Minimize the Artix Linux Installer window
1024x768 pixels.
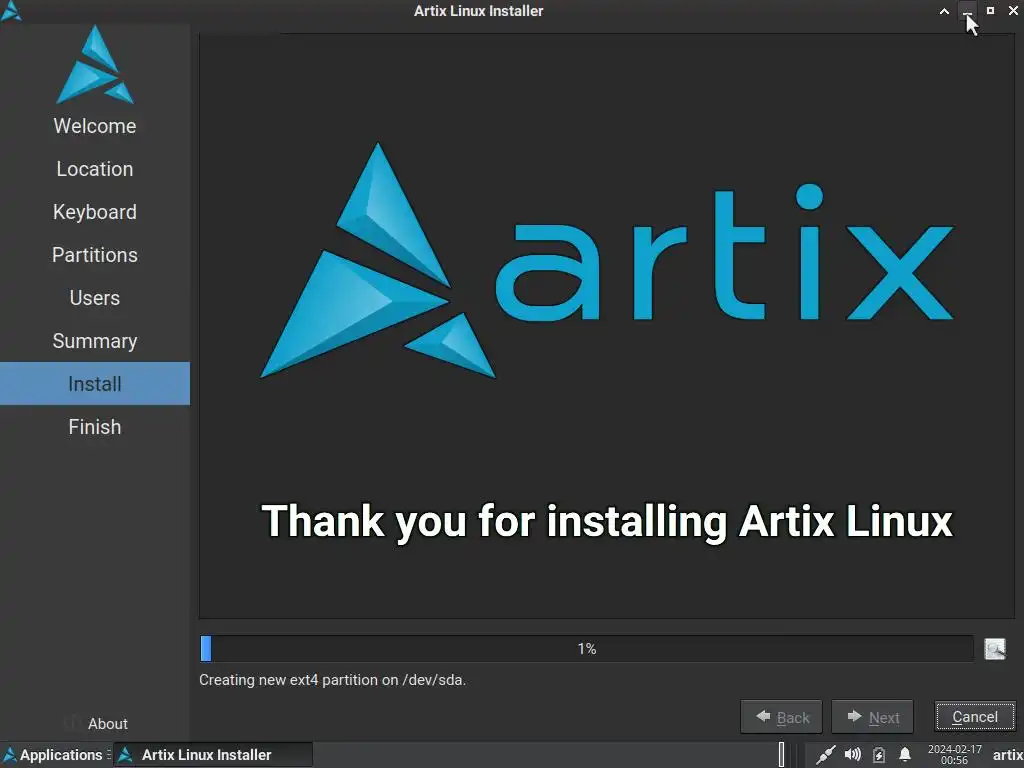(967, 11)
